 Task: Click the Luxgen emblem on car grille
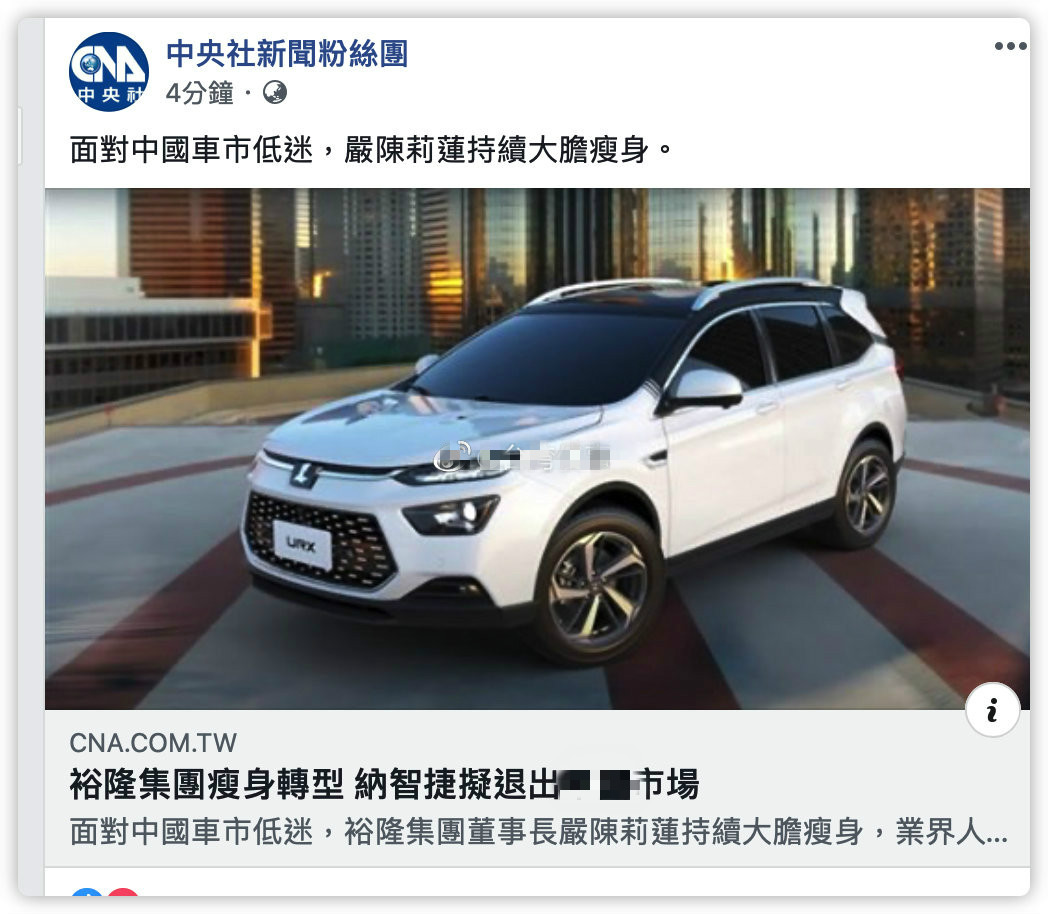point(303,473)
